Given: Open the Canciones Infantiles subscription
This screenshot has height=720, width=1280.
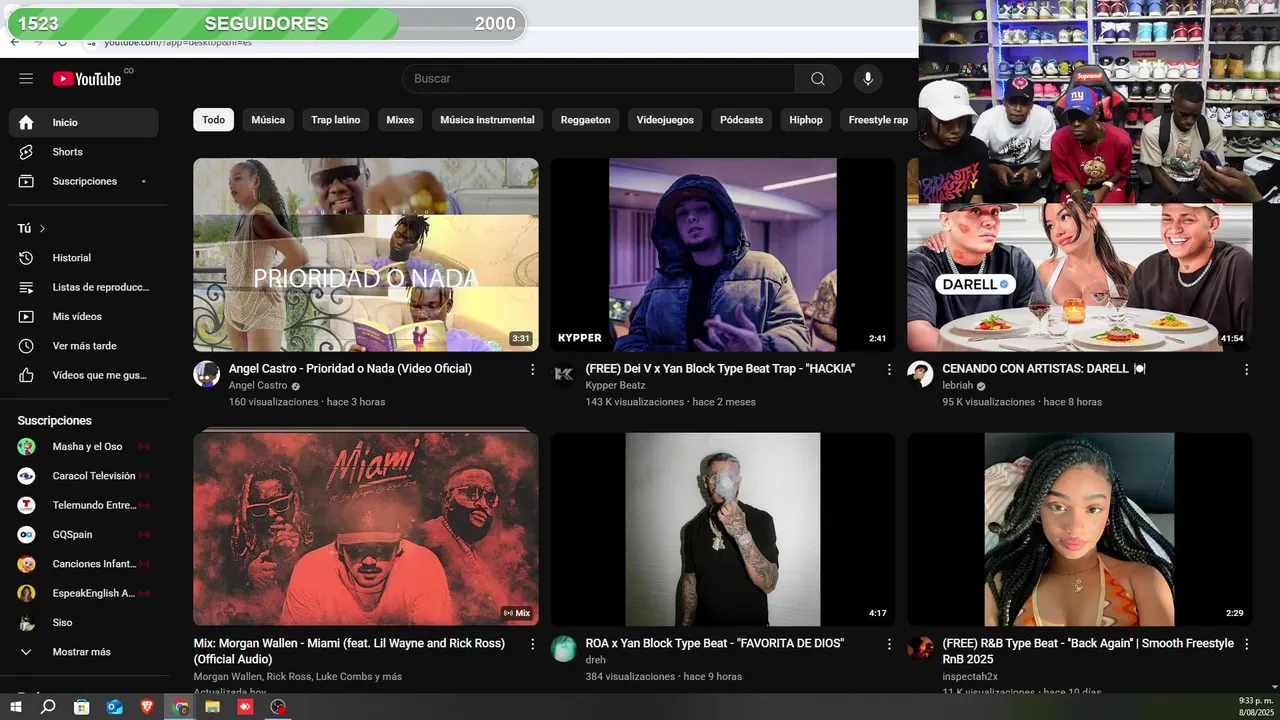Looking at the screenshot, I should [x=84, y=564].
